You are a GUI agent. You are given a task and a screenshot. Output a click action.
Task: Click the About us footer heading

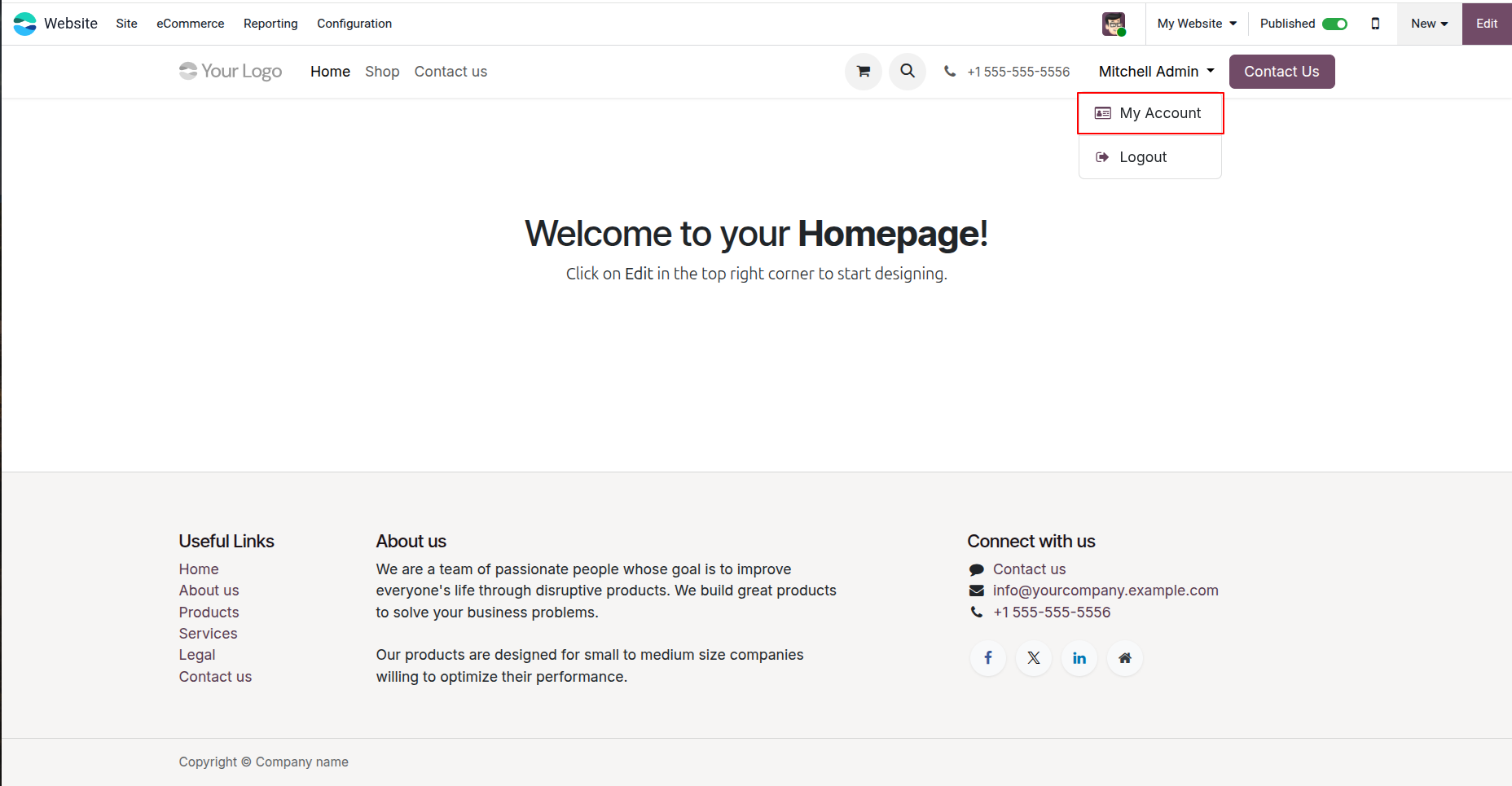(x=411, y=542)
